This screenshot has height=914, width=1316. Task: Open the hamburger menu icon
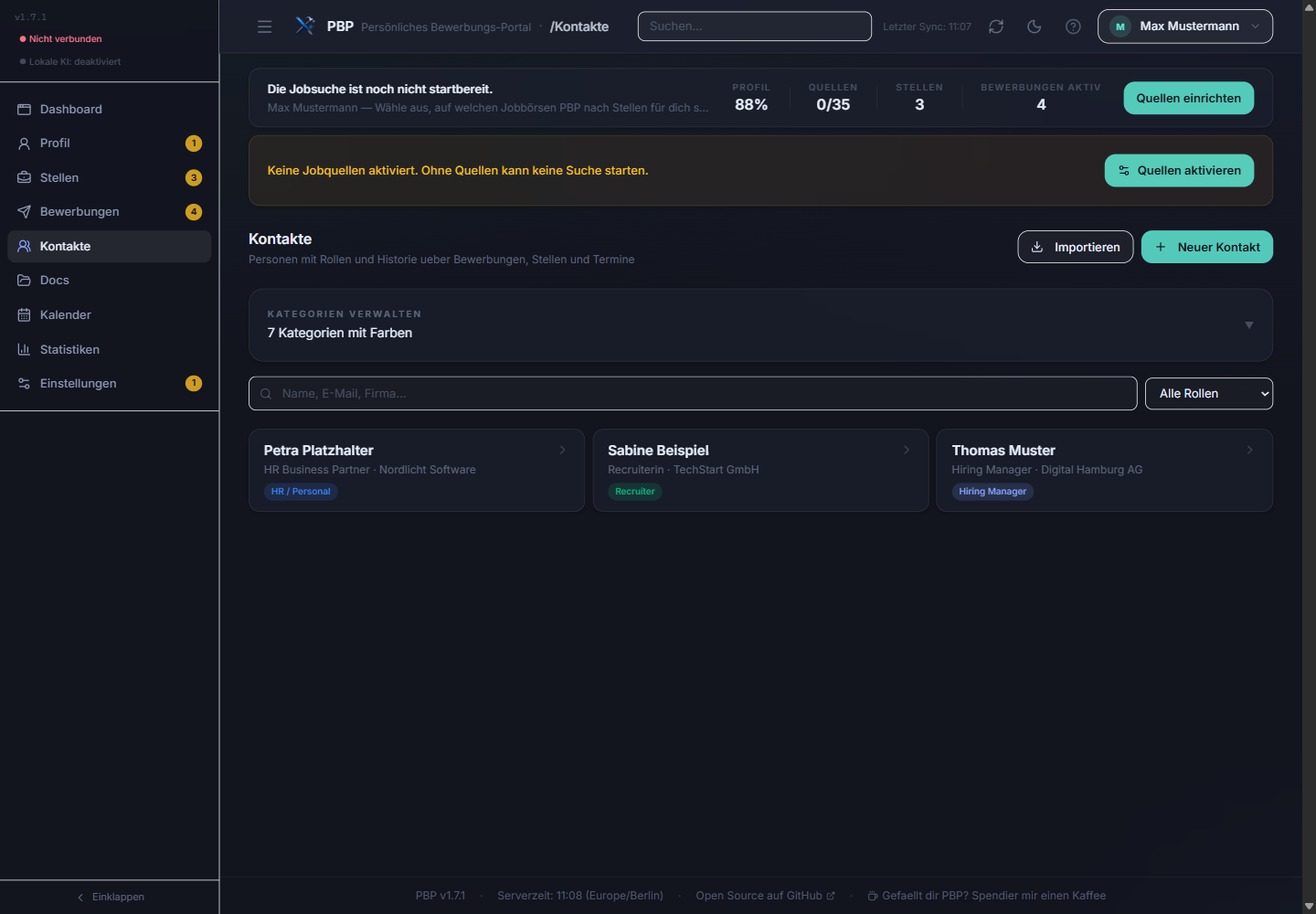[x=264, y=27]
